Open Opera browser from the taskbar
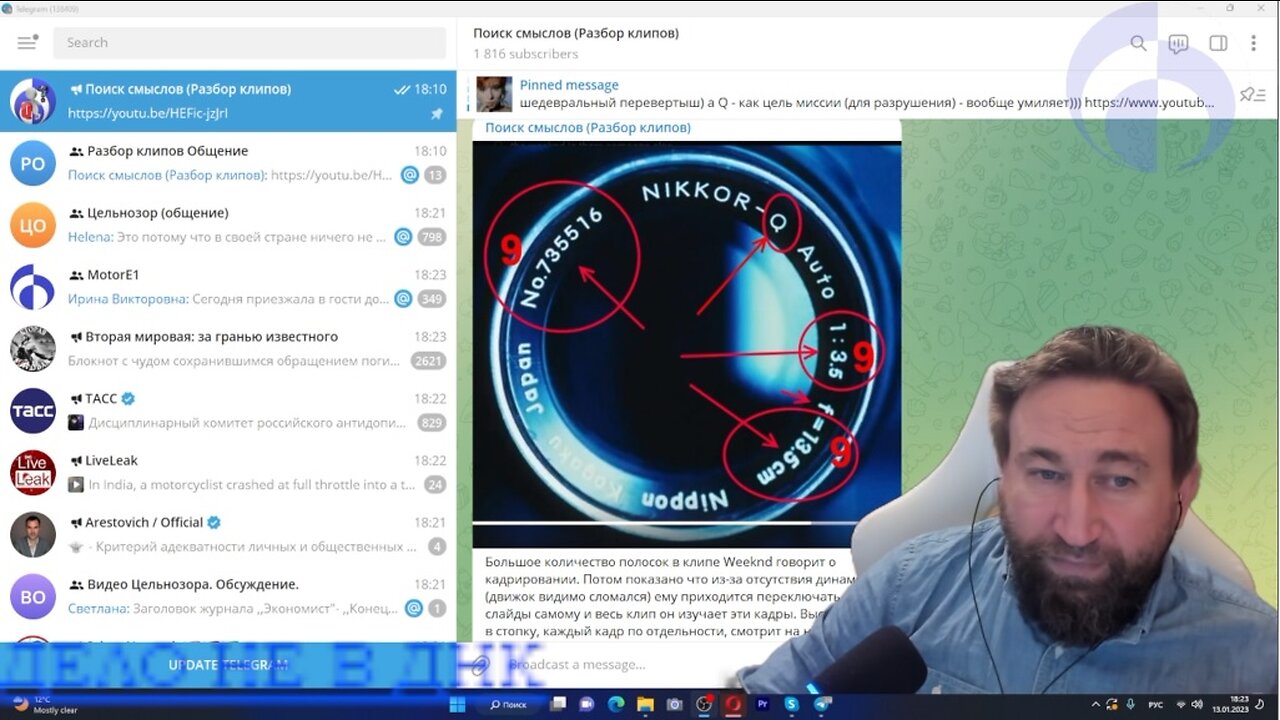This screenshot has height=720, width=1280. point(734,704)
